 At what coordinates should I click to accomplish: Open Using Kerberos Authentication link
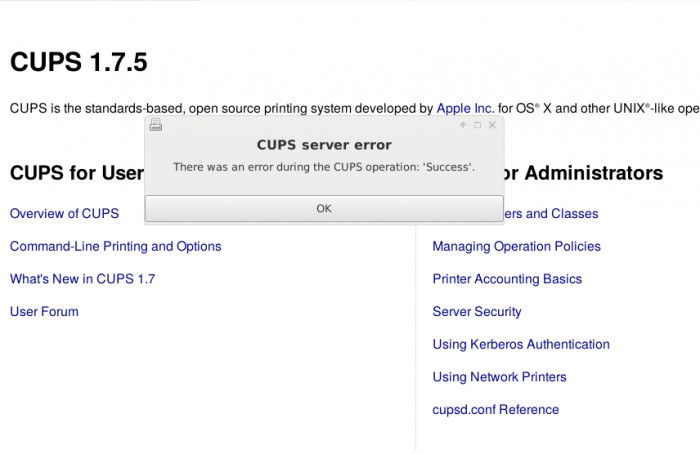(521, 344)
